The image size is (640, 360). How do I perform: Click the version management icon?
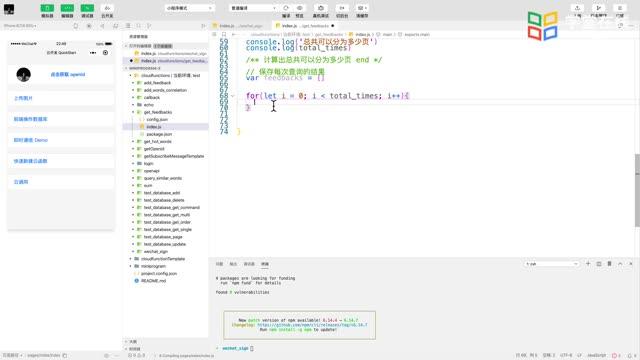[x=599, y=8]
